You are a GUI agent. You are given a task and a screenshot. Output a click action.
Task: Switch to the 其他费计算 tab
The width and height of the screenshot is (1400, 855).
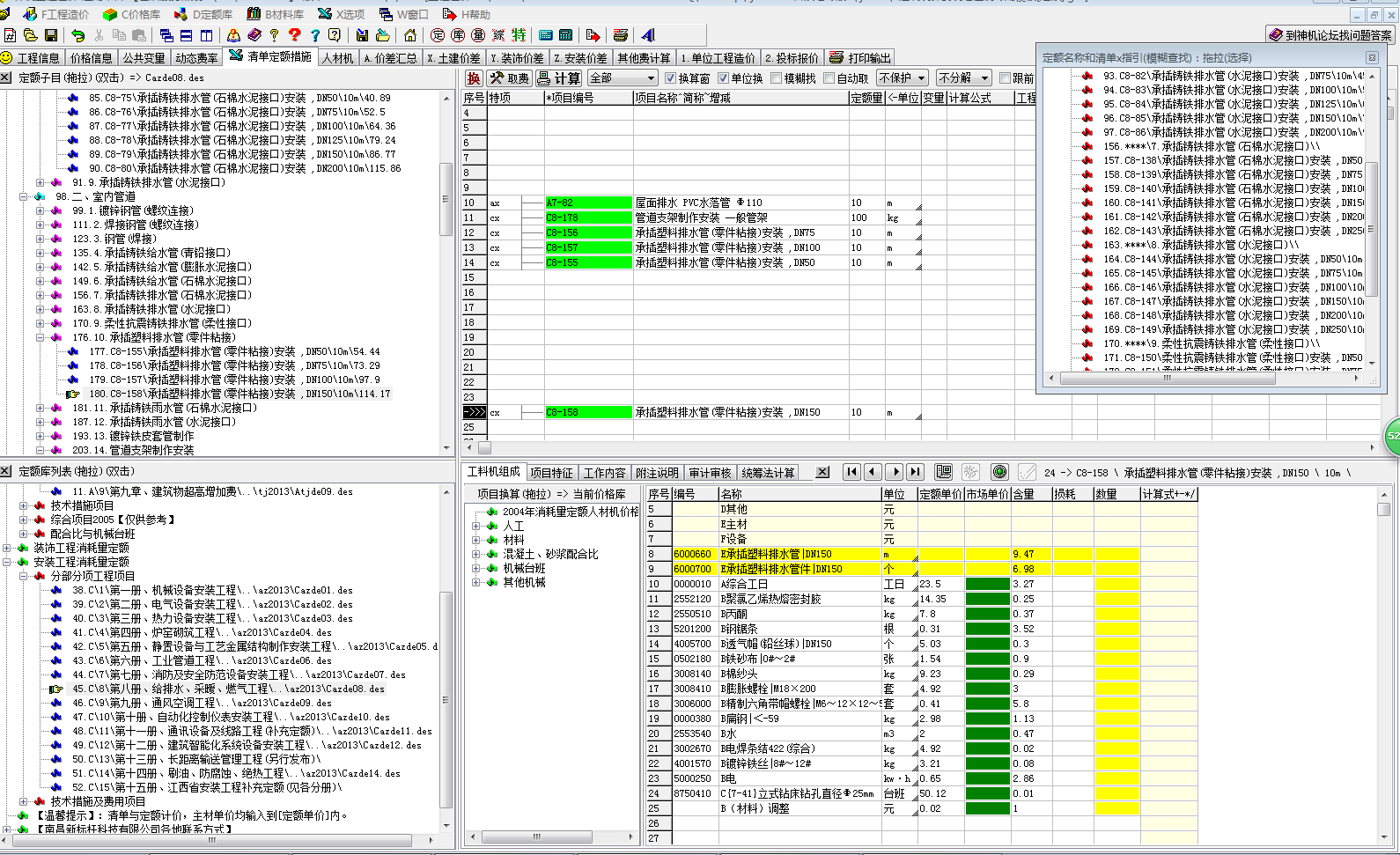point(644,58)
